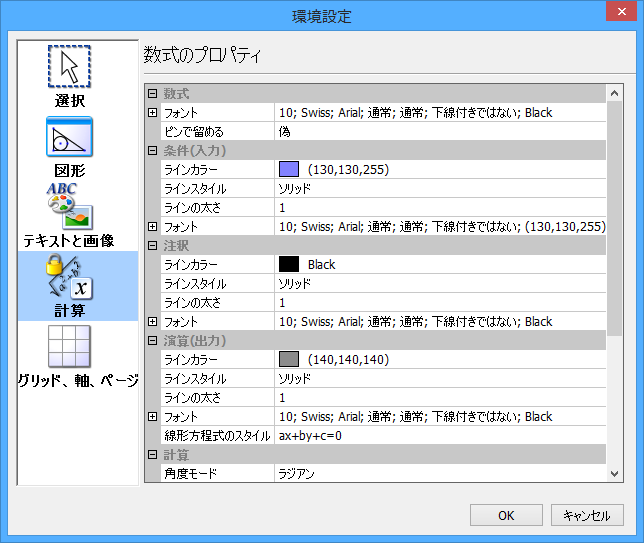Select the 選択 arrow cursor icon
This screenshot has height=543, width=644.
point(69,67)
